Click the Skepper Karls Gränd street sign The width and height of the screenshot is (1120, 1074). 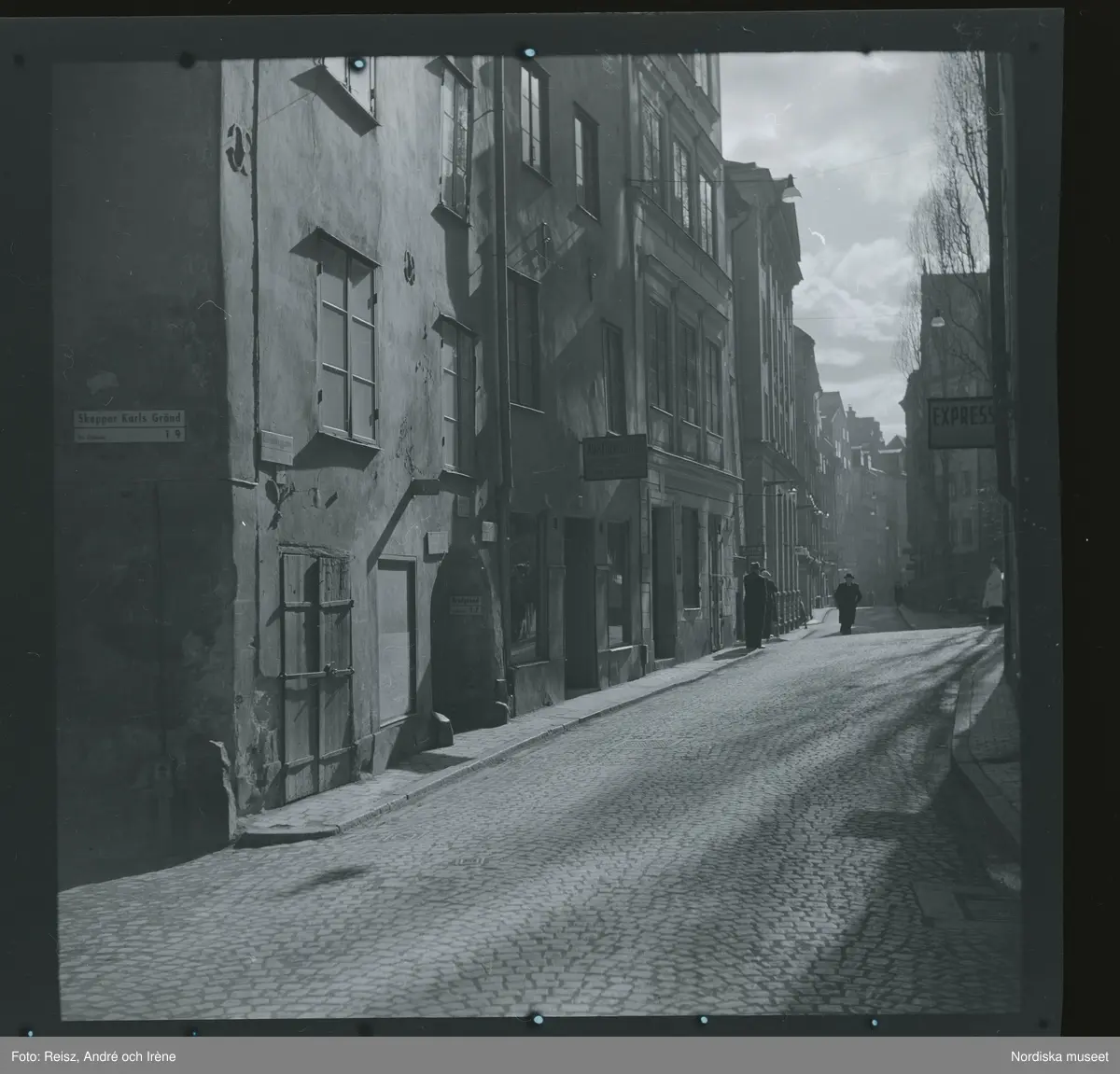(x=130, y=425)
